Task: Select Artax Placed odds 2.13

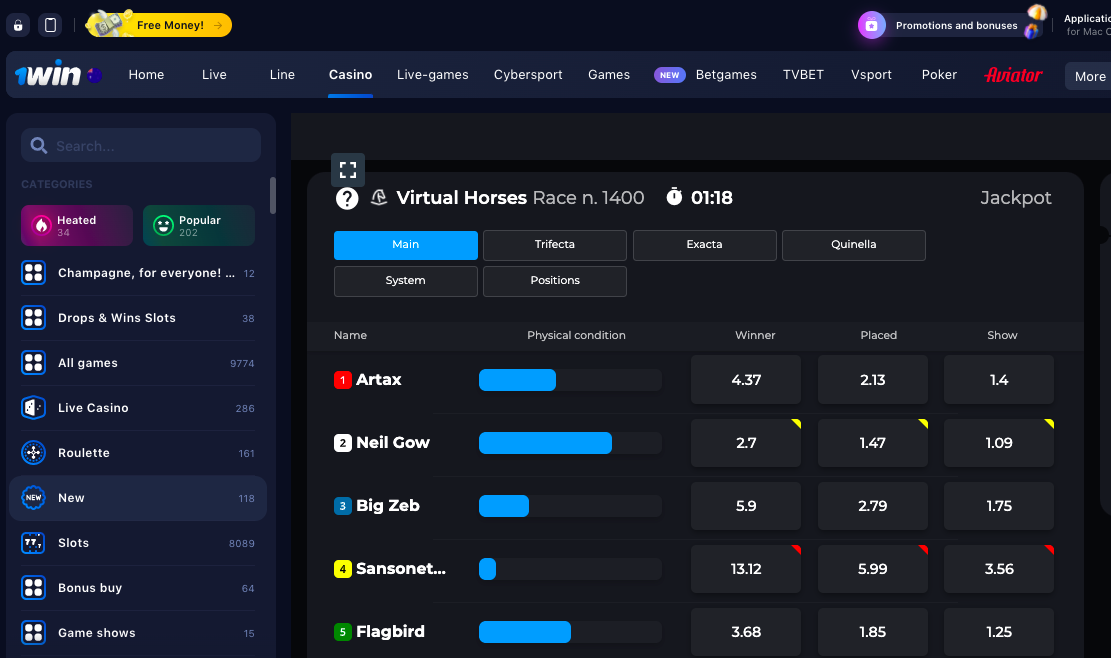Action: (x=873, y=380)
